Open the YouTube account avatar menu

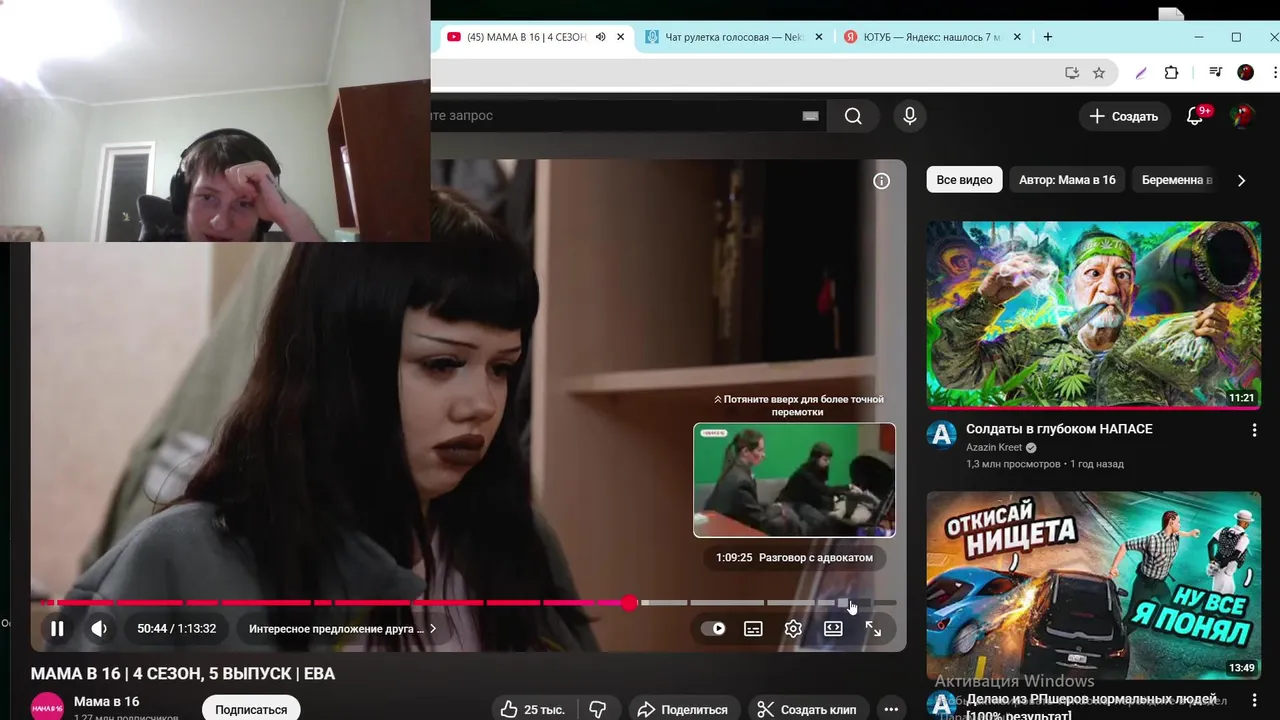1241,116
